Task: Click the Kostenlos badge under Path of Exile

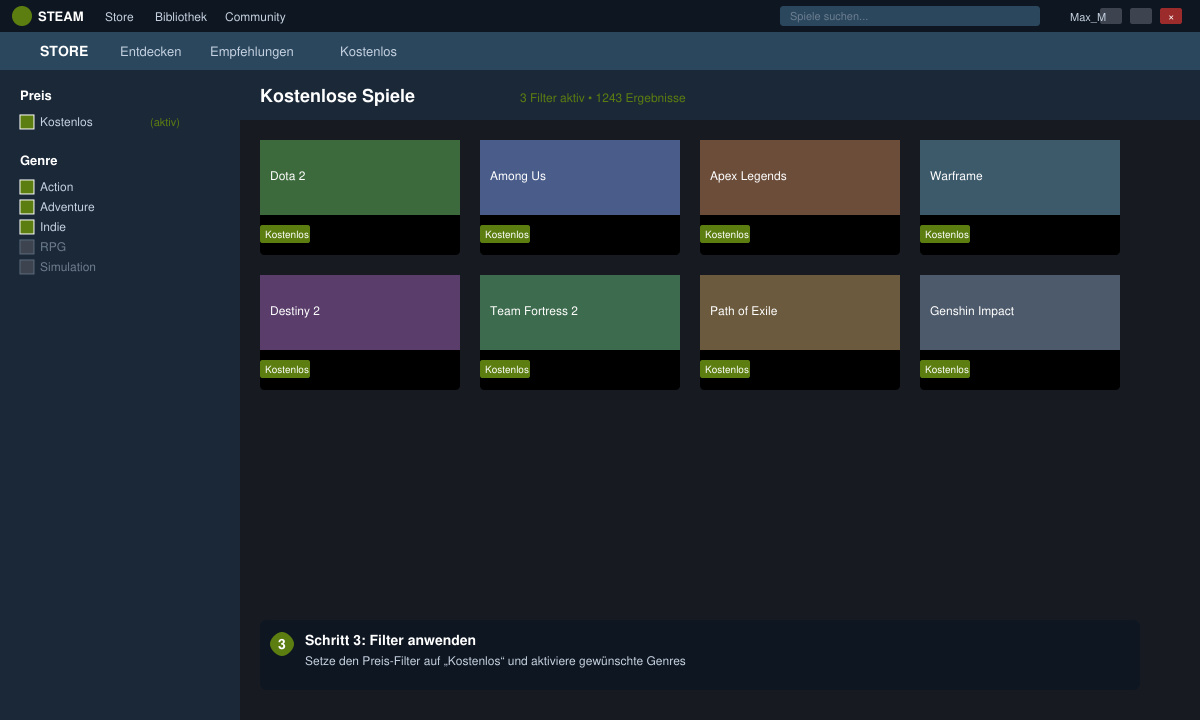Action: click(x=725, y=369)
